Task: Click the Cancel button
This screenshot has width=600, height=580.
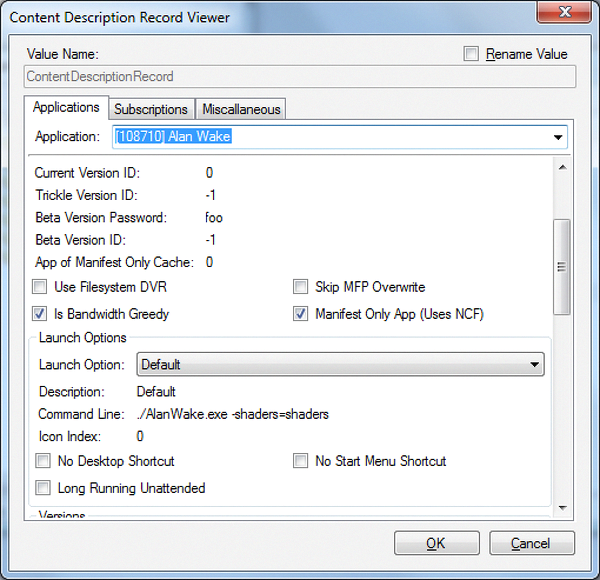Action: click(x=531, y=543)
